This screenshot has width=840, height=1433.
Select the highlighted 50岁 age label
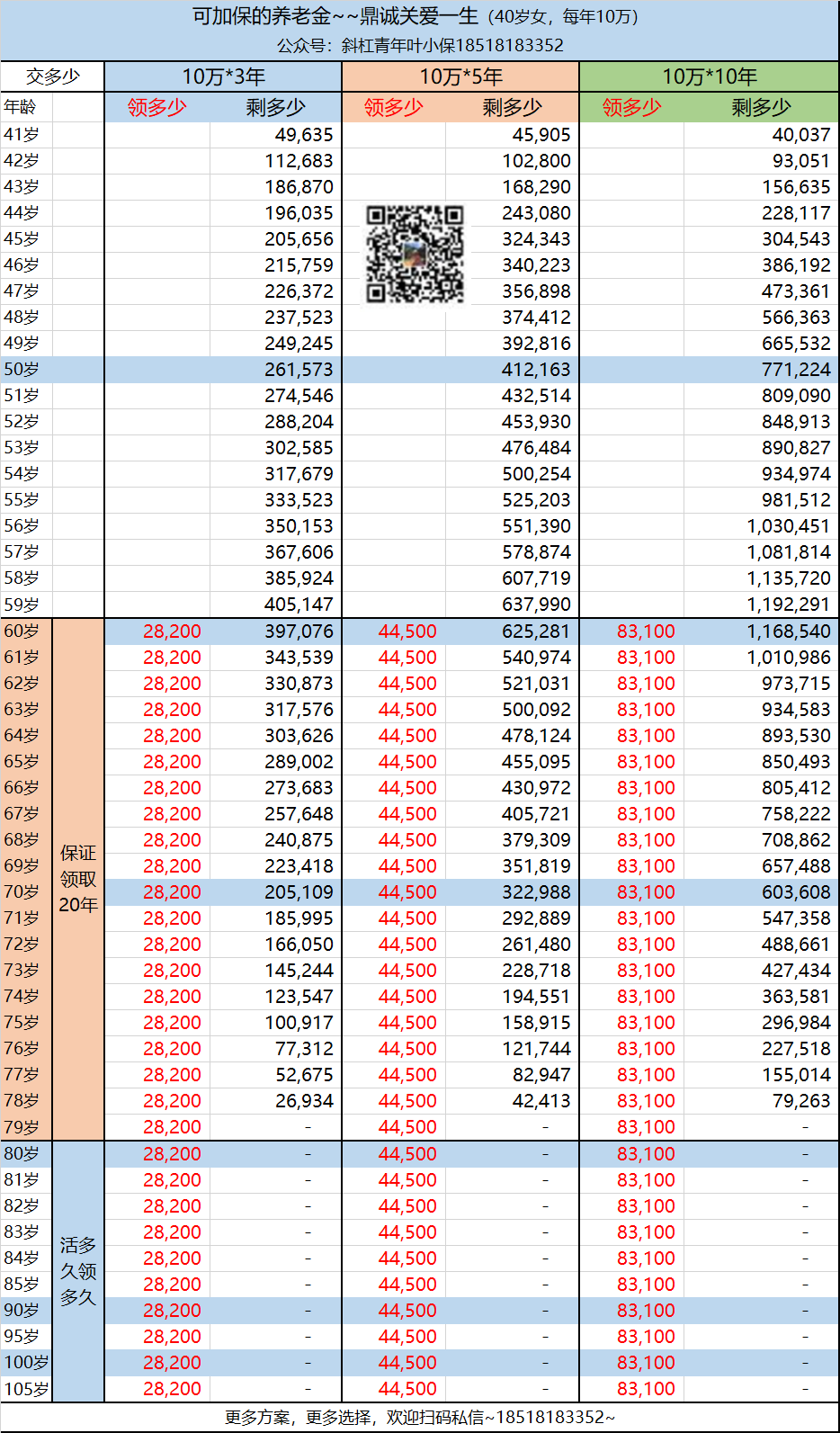[22, 370]
